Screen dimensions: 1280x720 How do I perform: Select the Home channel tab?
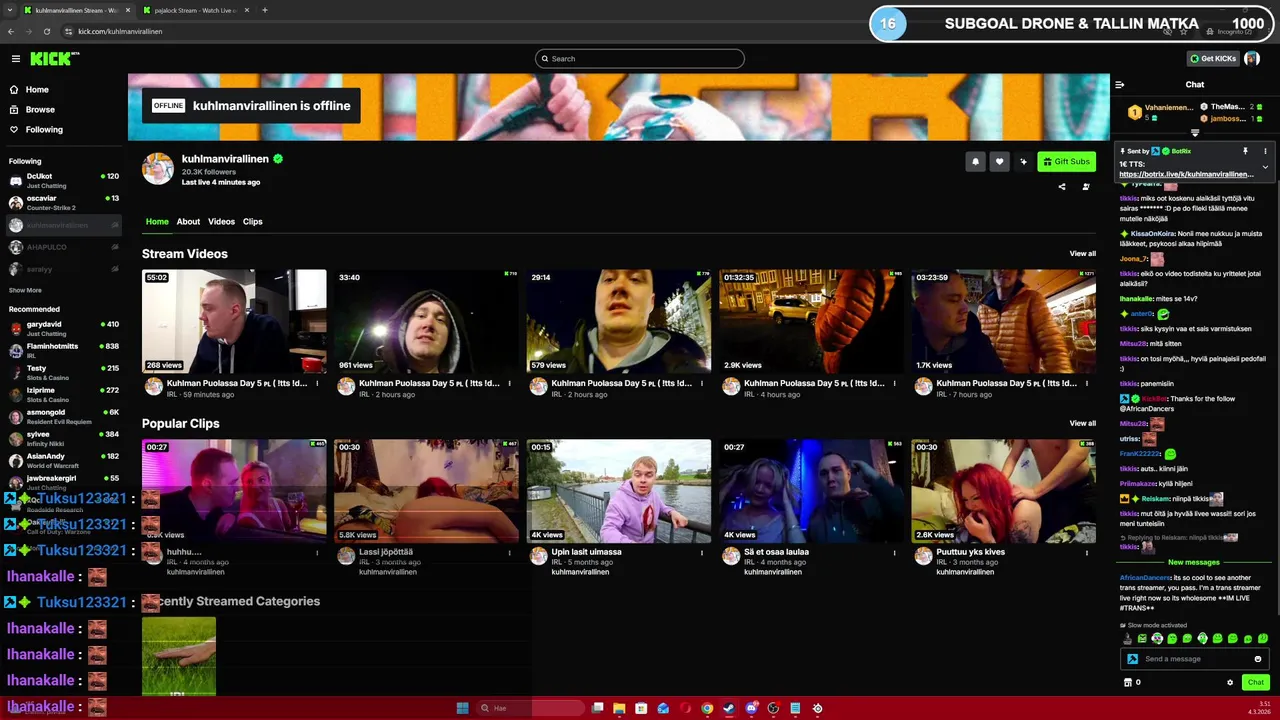pyautogui.click(x=157, y=222)
